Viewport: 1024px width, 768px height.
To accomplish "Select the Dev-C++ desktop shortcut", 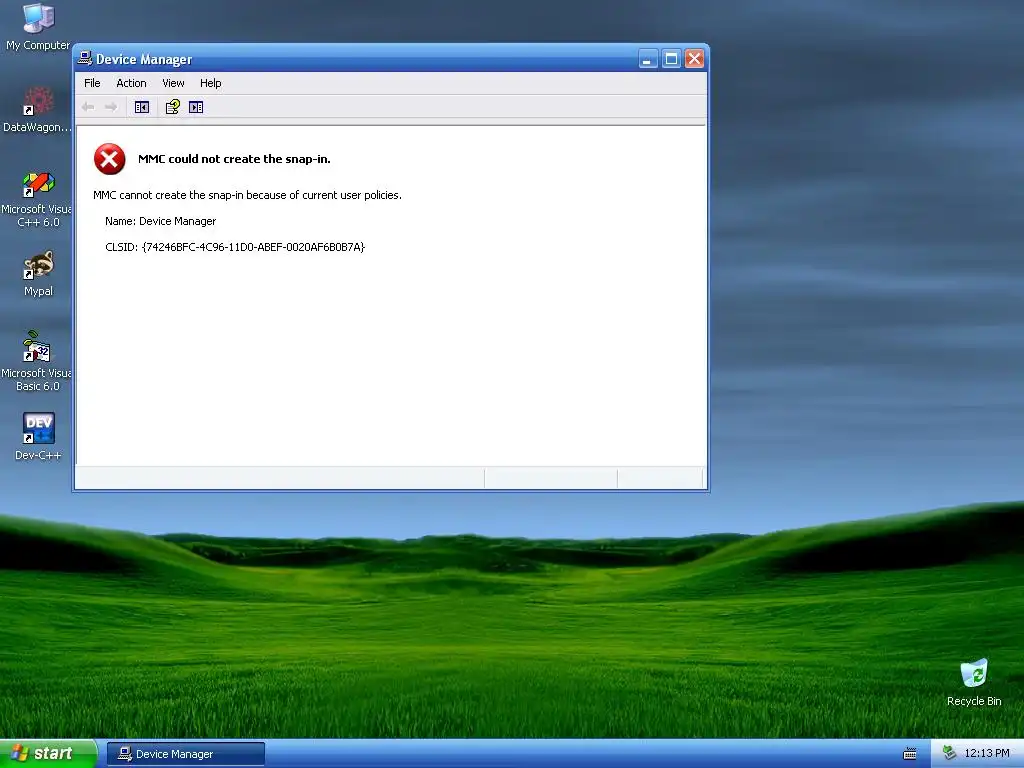I will [39, 436].
